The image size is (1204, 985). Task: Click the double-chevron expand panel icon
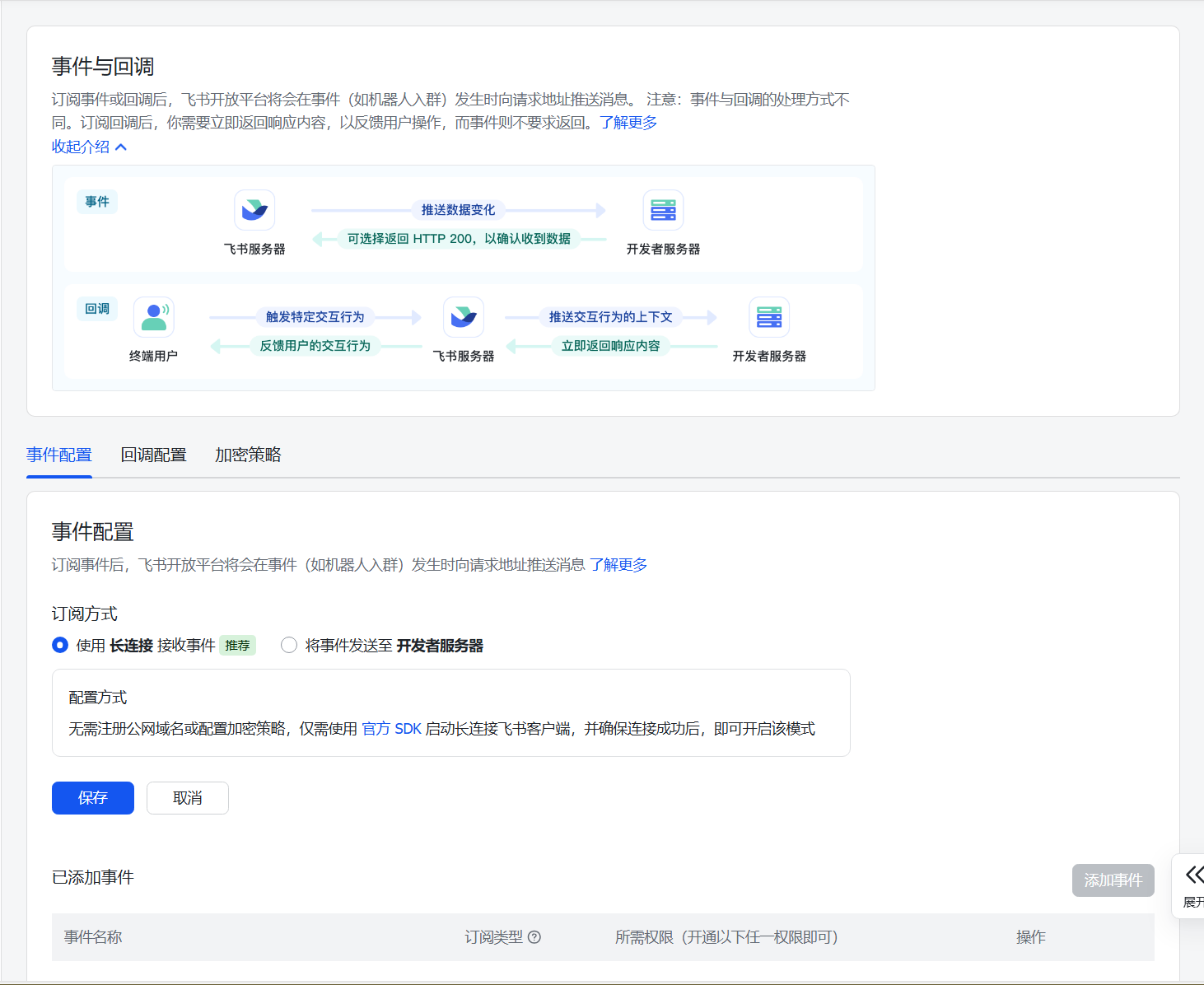point(1193,875)
